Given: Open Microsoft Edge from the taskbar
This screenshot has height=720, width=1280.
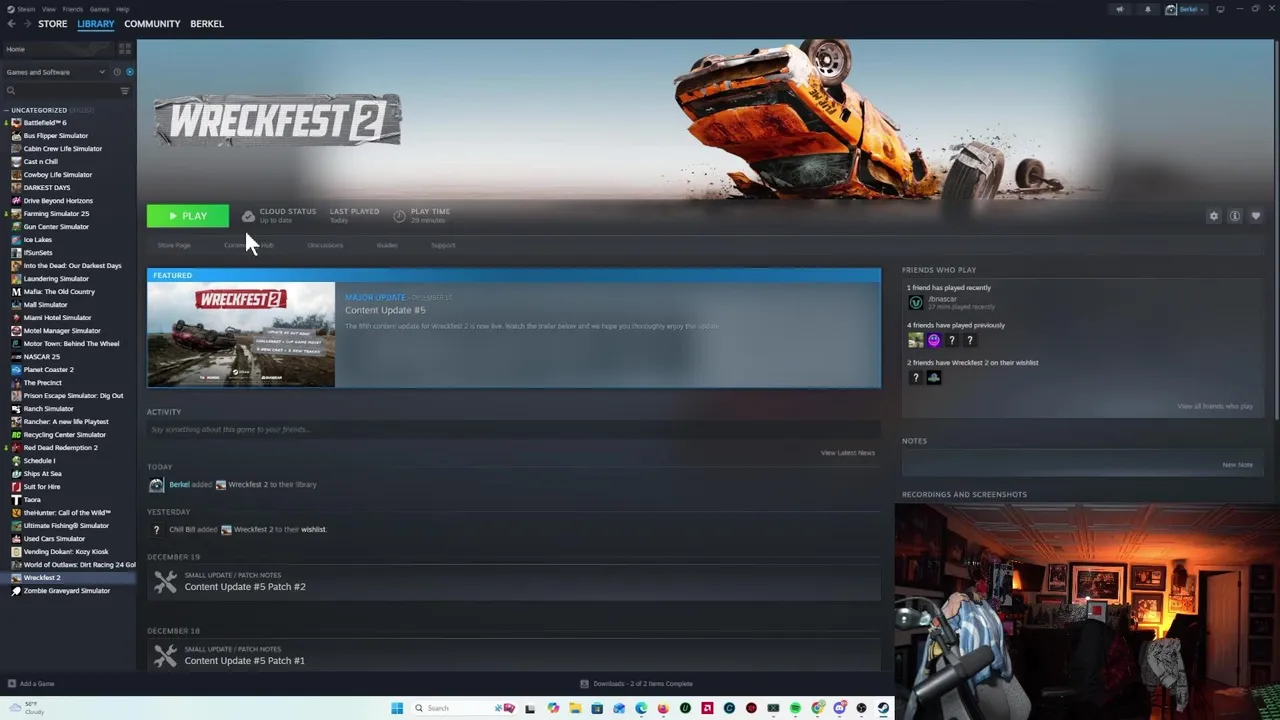Looking at the screenshot, I should tap(641, 708).
